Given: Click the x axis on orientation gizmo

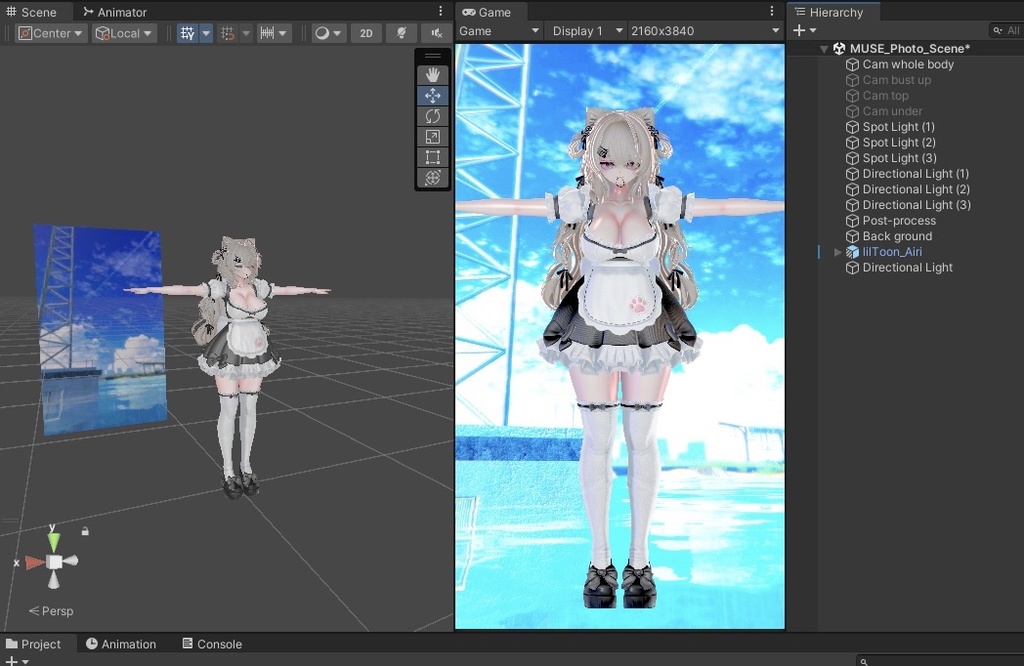Looking at the screenshot, I should click(x=33, y=562).
